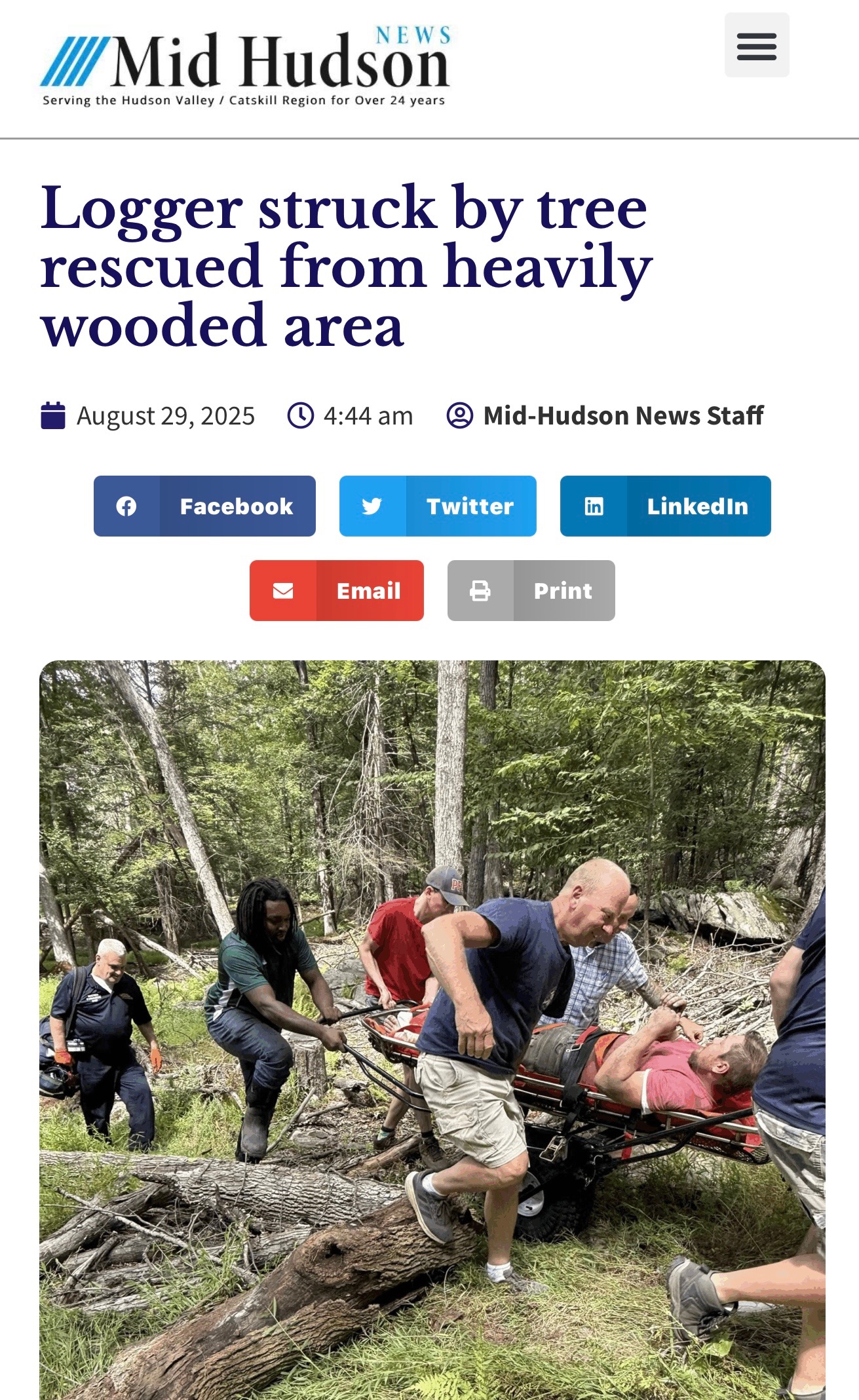Click the article headline text
859x1400 pixels.
click(347, 267)
